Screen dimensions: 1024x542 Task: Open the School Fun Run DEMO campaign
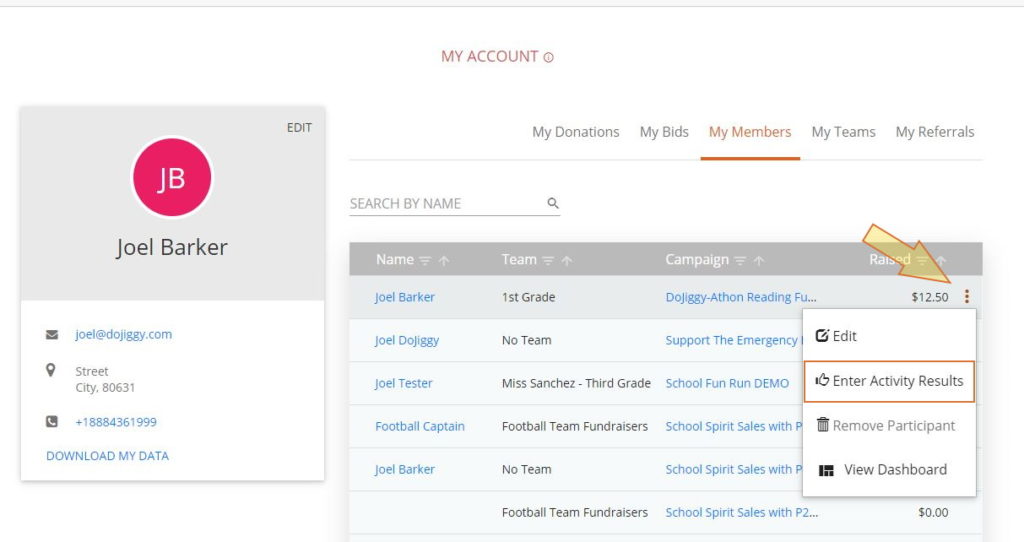(x=727, y=383)
